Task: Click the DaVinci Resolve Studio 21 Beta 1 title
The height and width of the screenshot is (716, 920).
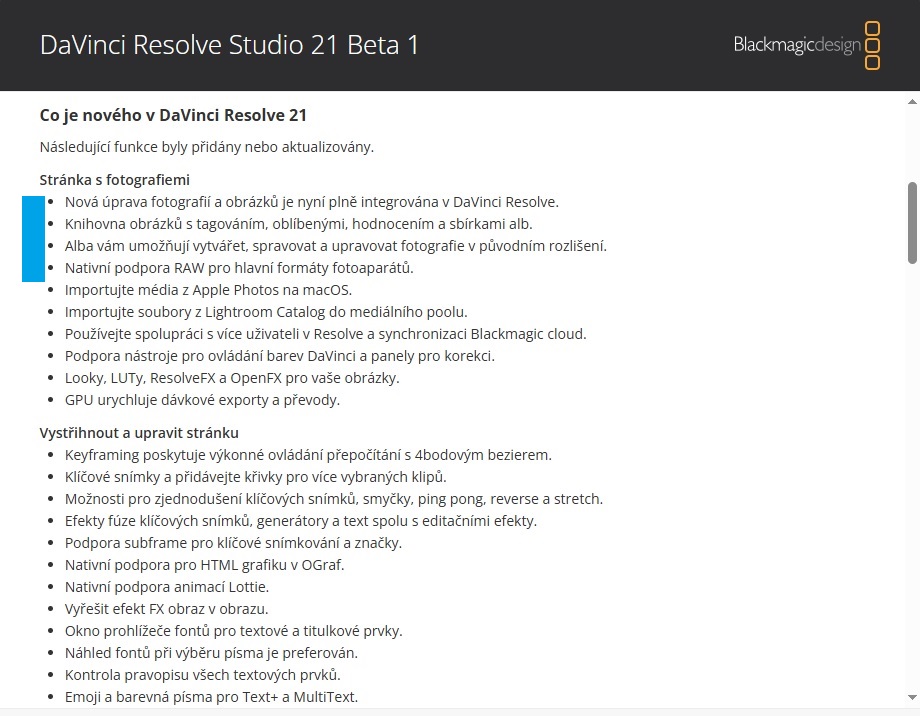Action: click(229, 45)
